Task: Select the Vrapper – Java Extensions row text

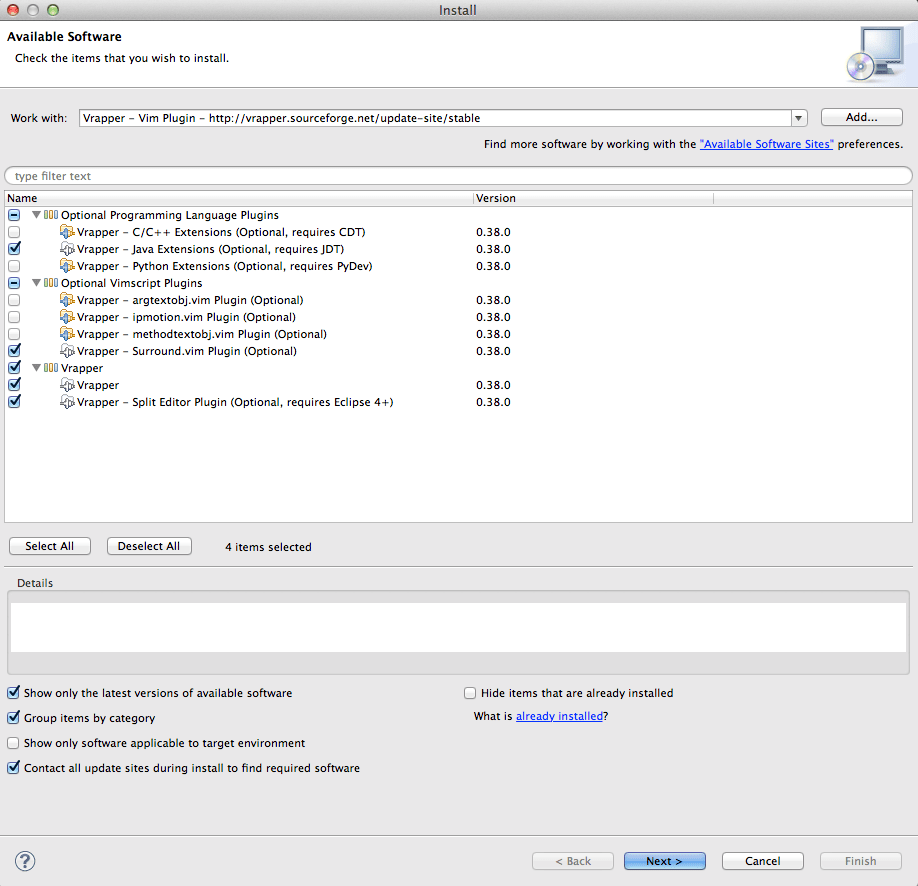Action: coord(211,249)
